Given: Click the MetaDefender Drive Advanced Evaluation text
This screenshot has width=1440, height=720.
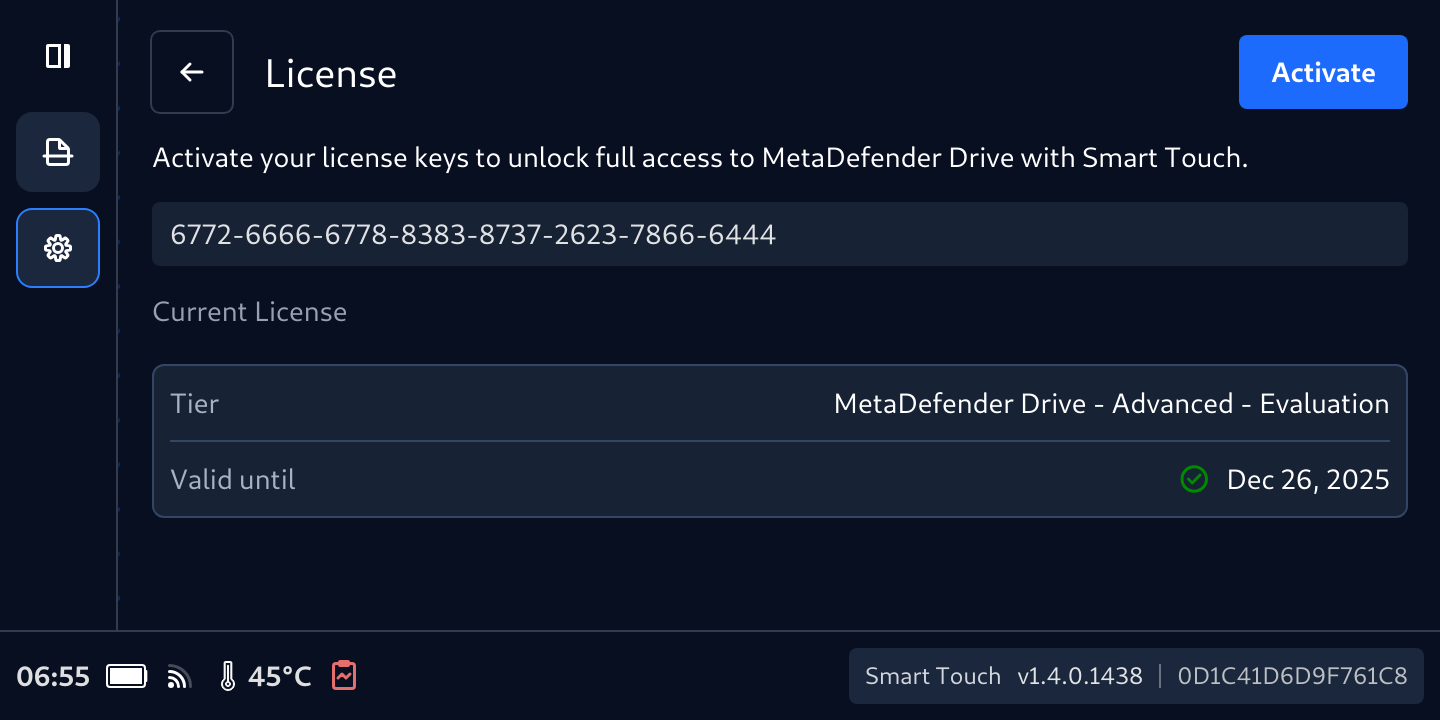Looking at the screenshot, I should click(x=1111, y=404).
